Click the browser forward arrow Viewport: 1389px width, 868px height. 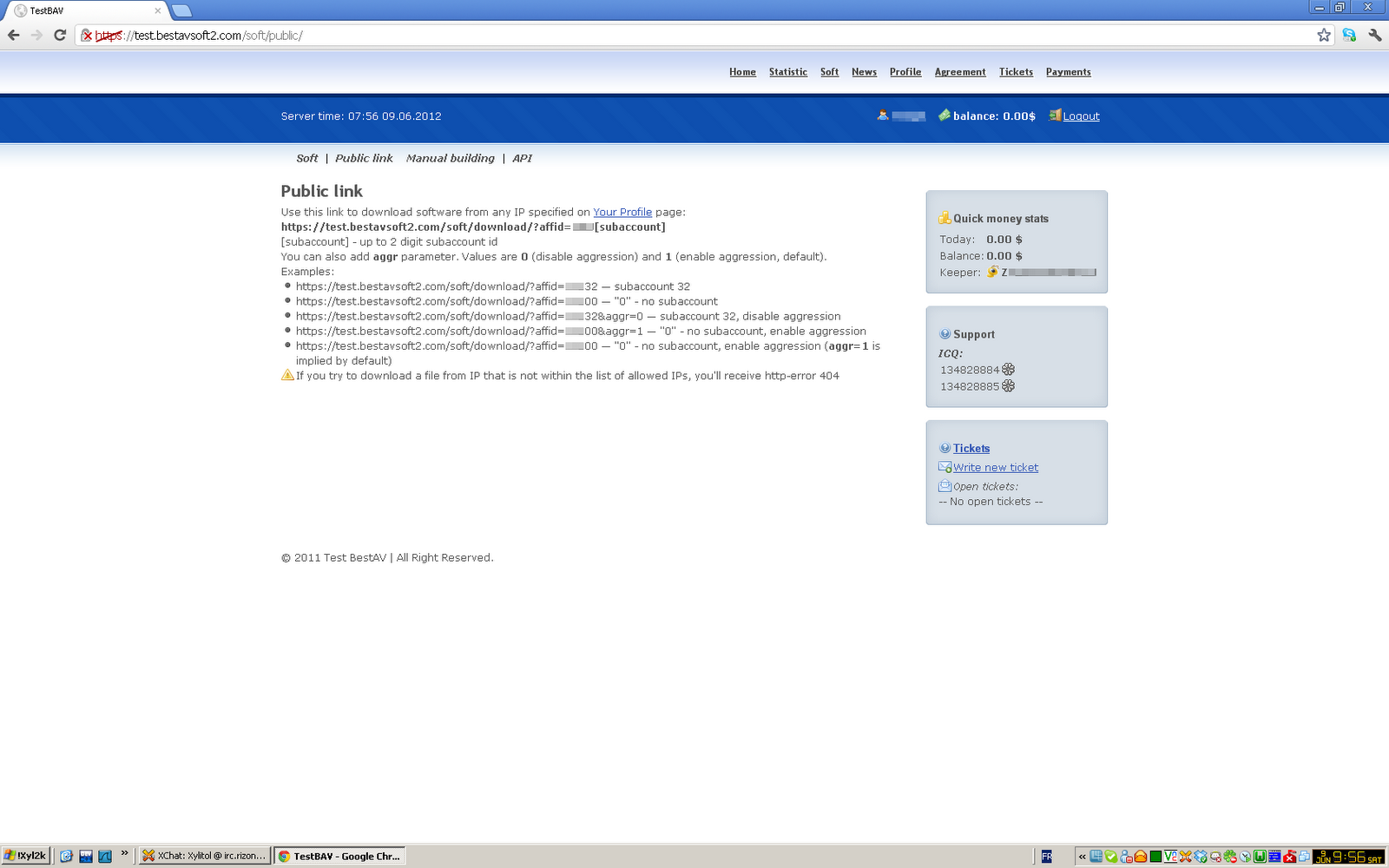[x=36, y=36]
